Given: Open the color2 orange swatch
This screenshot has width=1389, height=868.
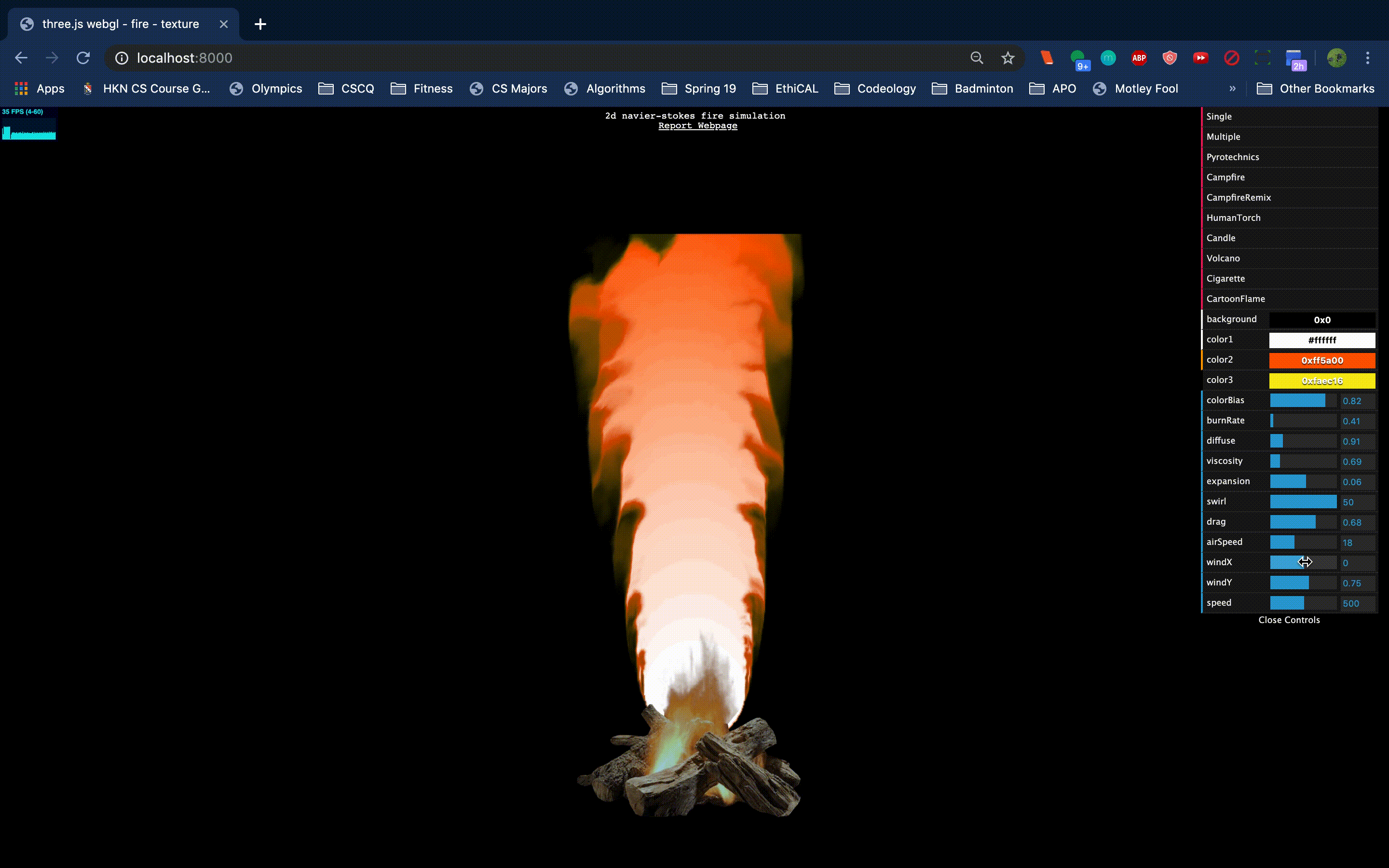Looking at the screenshot, I should (x=1321, y=361).
